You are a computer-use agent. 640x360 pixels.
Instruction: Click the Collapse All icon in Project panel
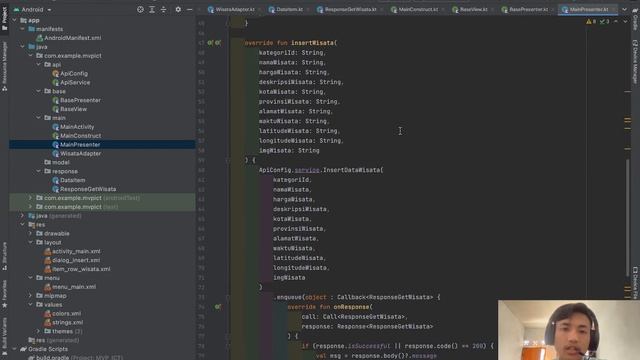tap(163, 9)
